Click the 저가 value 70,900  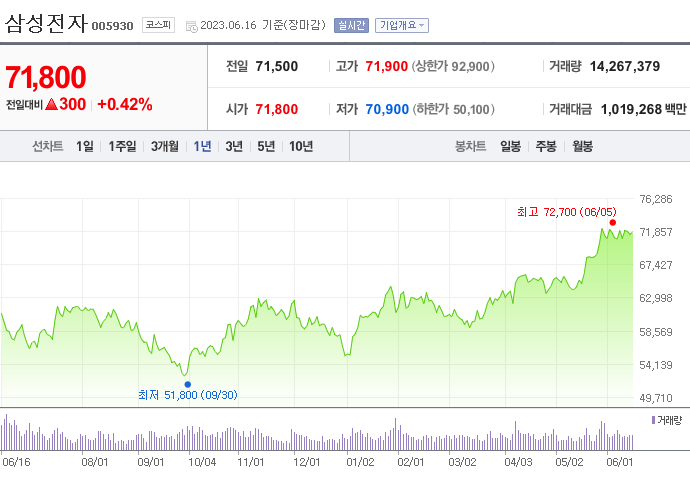tap(387, 109)
